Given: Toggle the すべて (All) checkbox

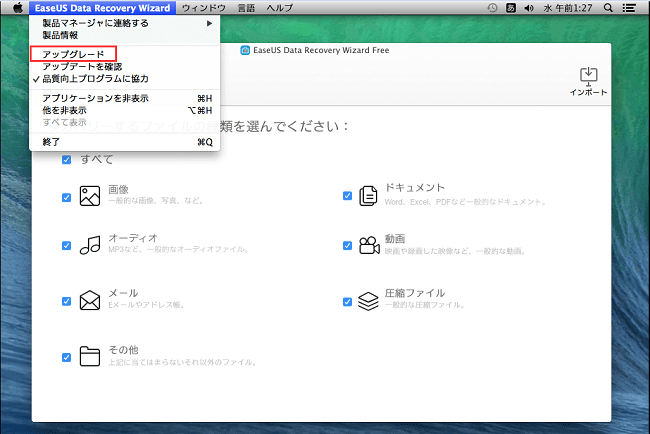Looking at the screenshot, I should click(66, 160).
